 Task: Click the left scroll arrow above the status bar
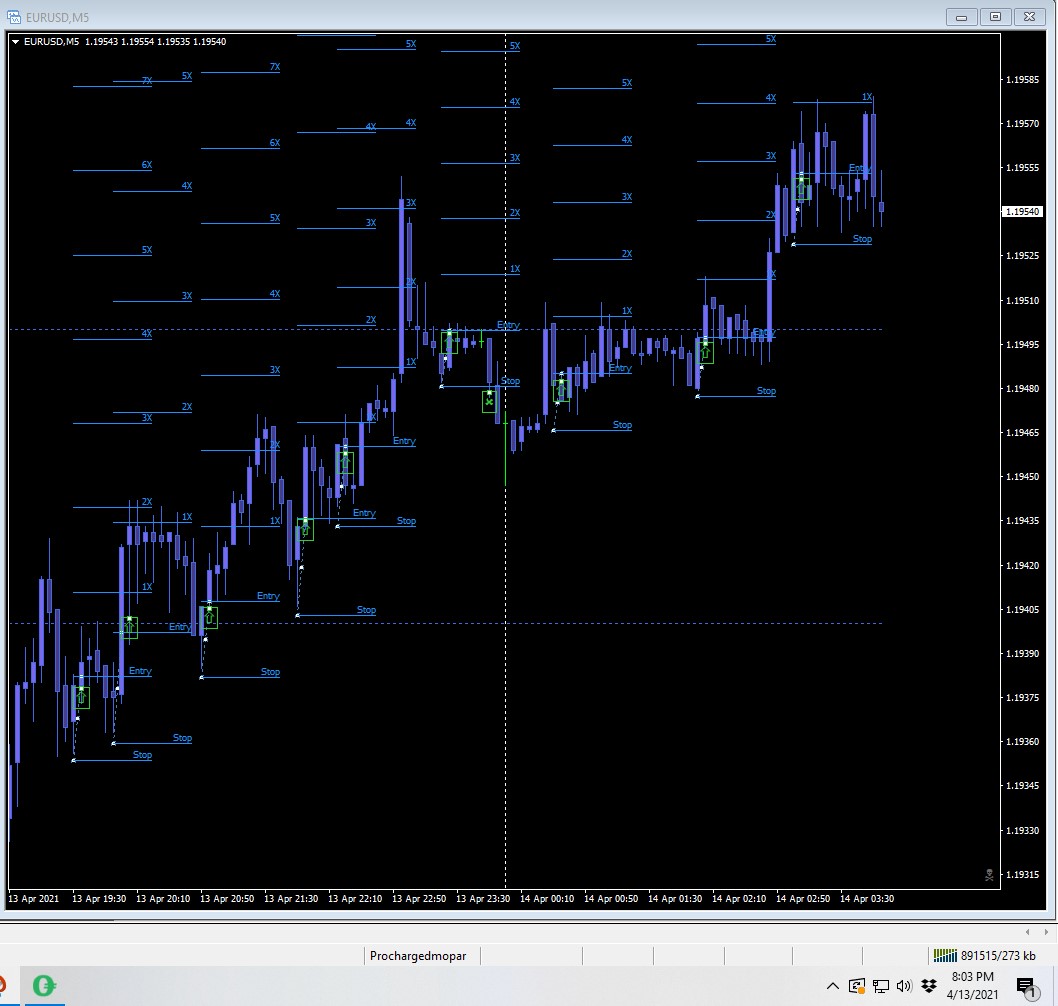point(1028,932)
